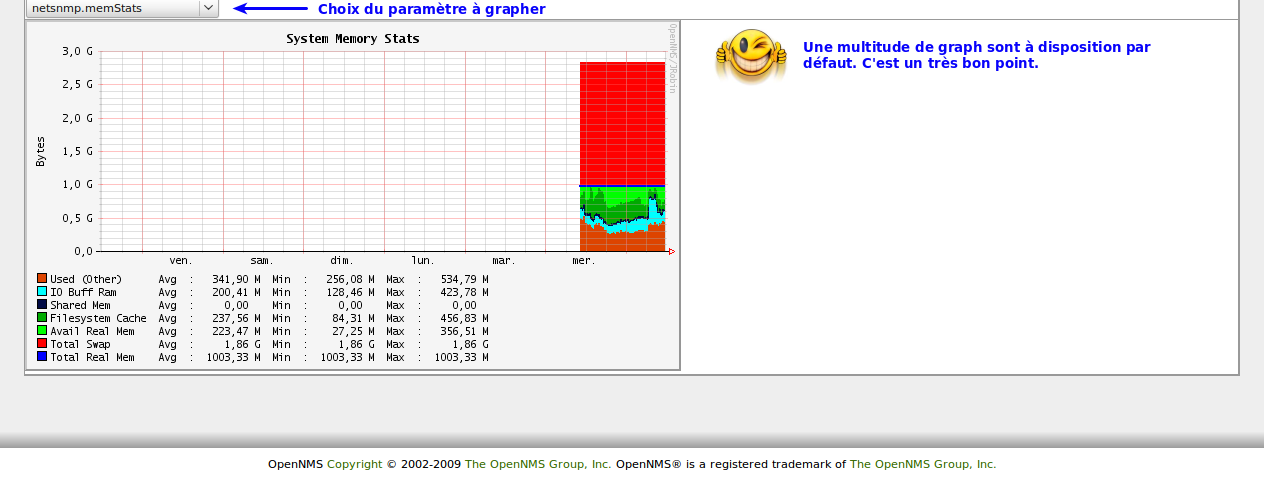Click the System Memory Stats graph title
Viewport: 1264px width, 480px height.
click(x=353, y=39)
